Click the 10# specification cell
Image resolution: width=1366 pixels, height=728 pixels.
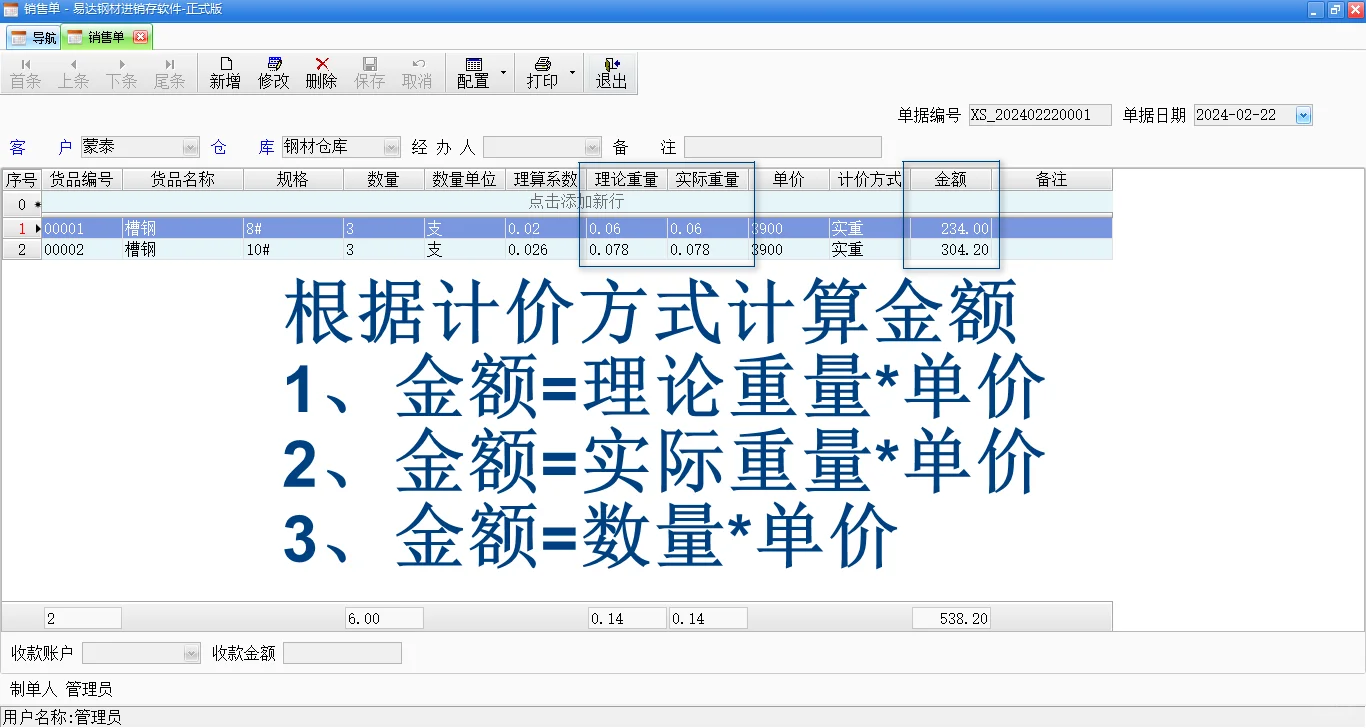pos(293,250)
